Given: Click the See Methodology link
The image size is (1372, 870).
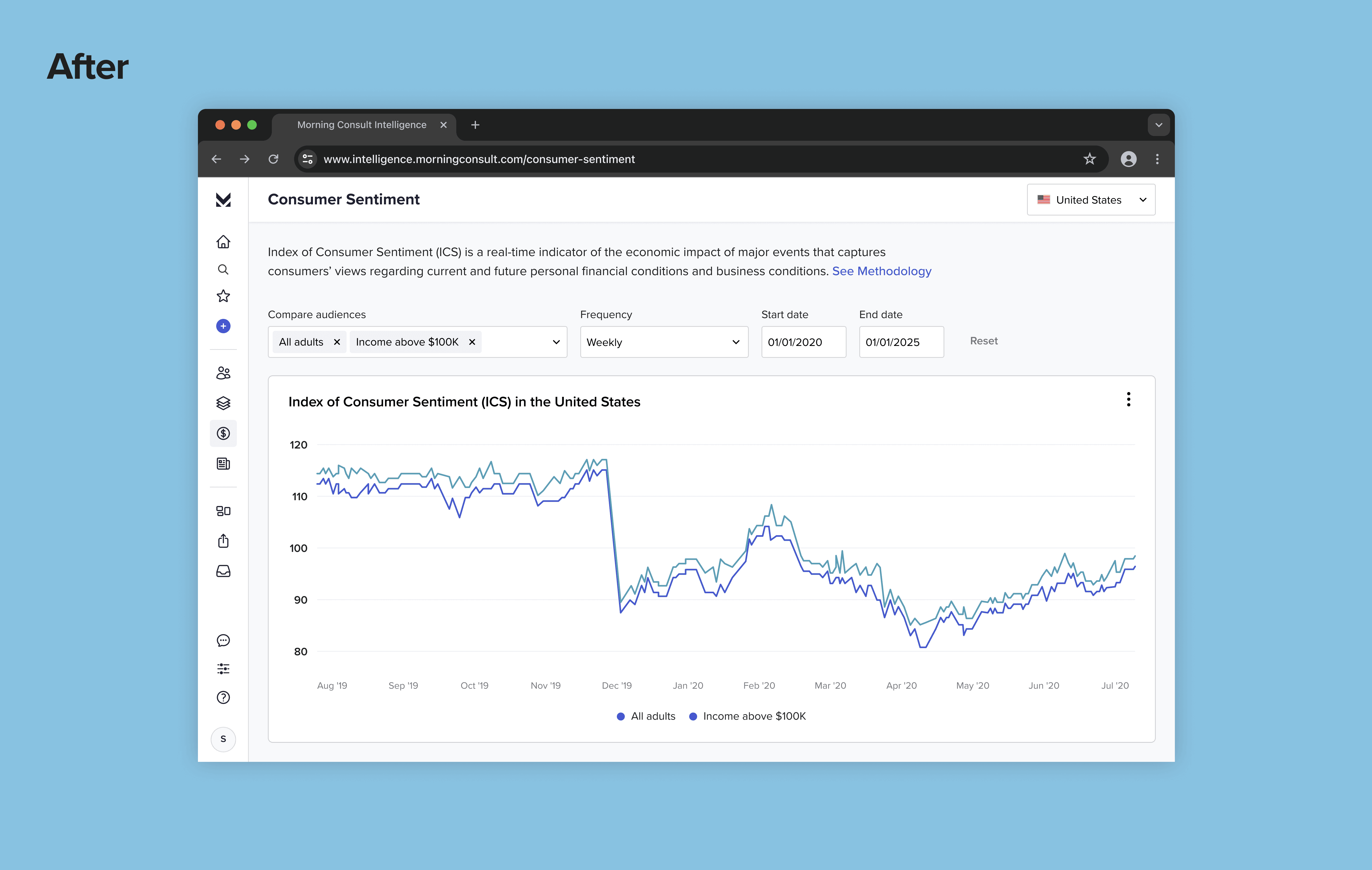Looking at the screenshot, I should click(x=882, y=271).
